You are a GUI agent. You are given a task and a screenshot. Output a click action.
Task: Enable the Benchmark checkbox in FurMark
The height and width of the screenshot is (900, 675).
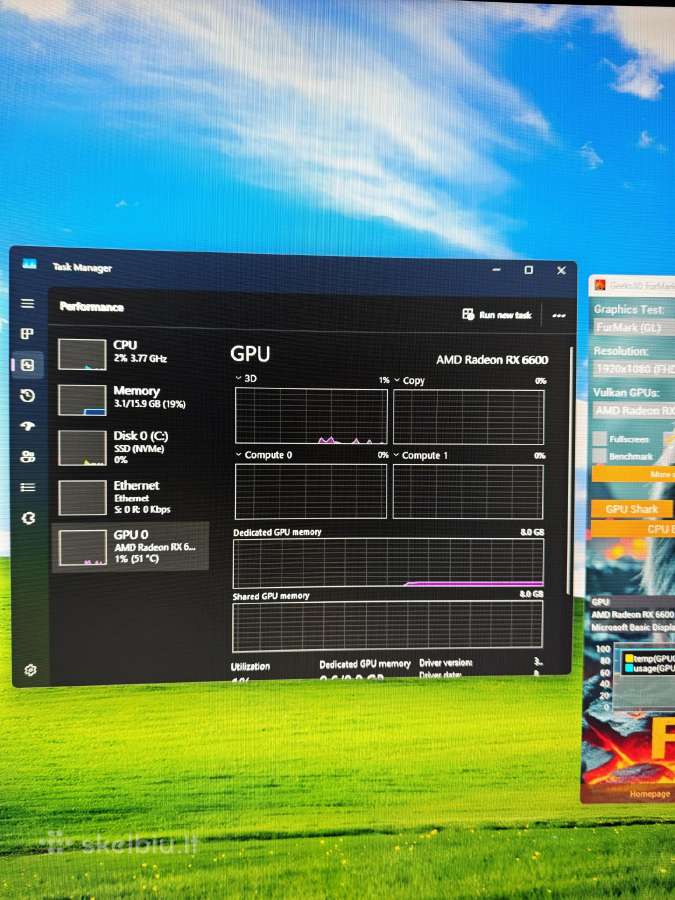click(600, 456)
